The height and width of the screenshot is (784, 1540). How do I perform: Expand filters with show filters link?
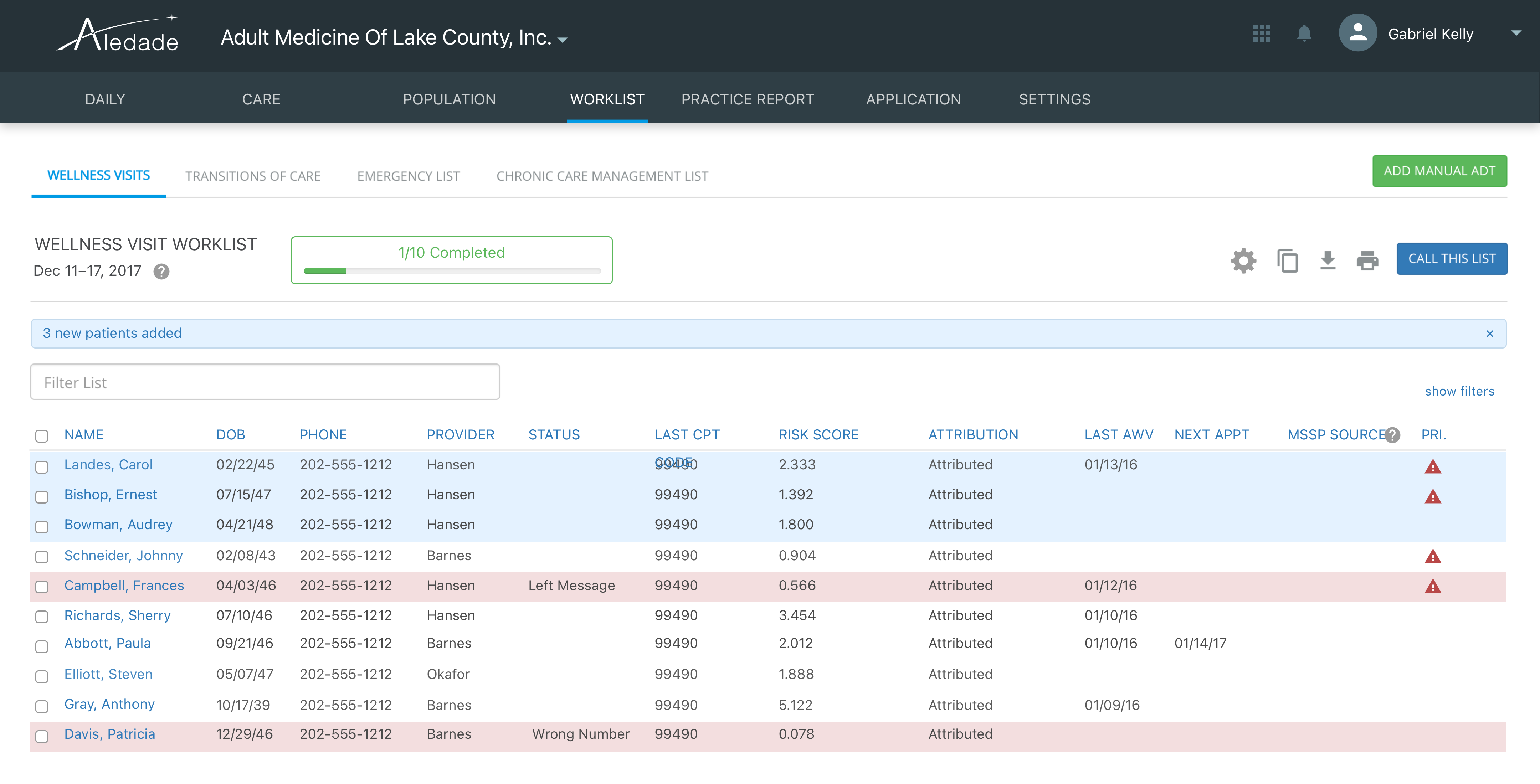coord(1459,391)
